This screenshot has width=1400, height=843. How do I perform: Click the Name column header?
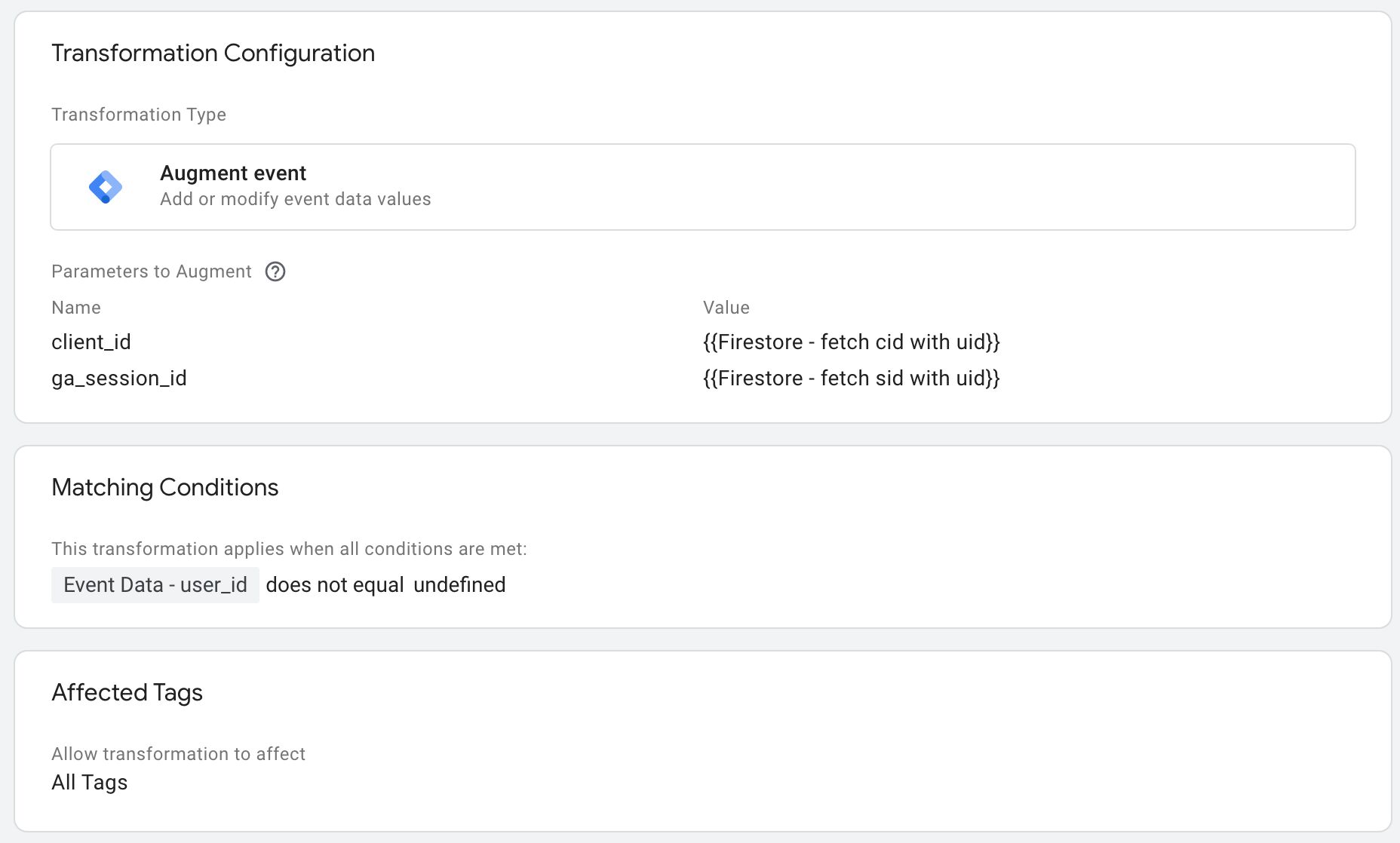click(x=76, y=308)
